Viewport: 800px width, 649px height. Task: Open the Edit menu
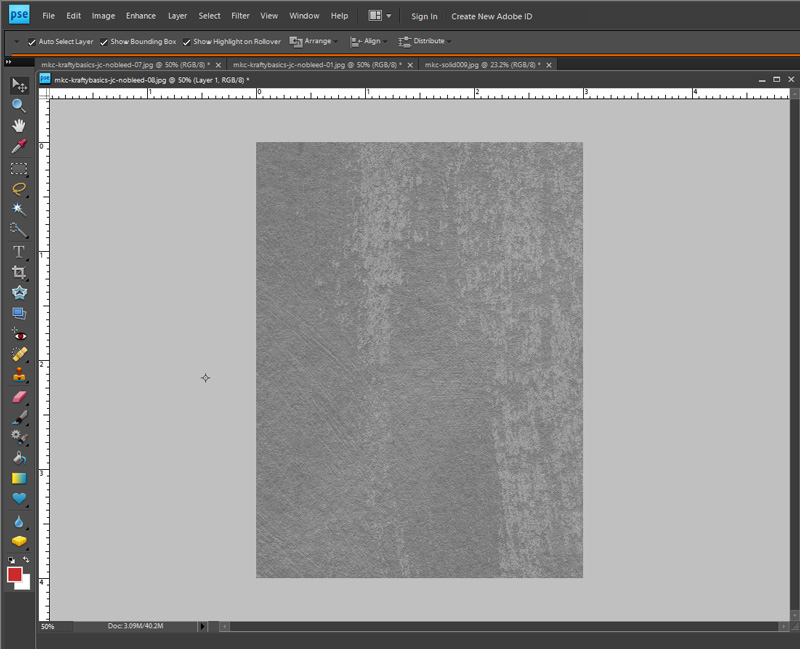pos(73,16)
